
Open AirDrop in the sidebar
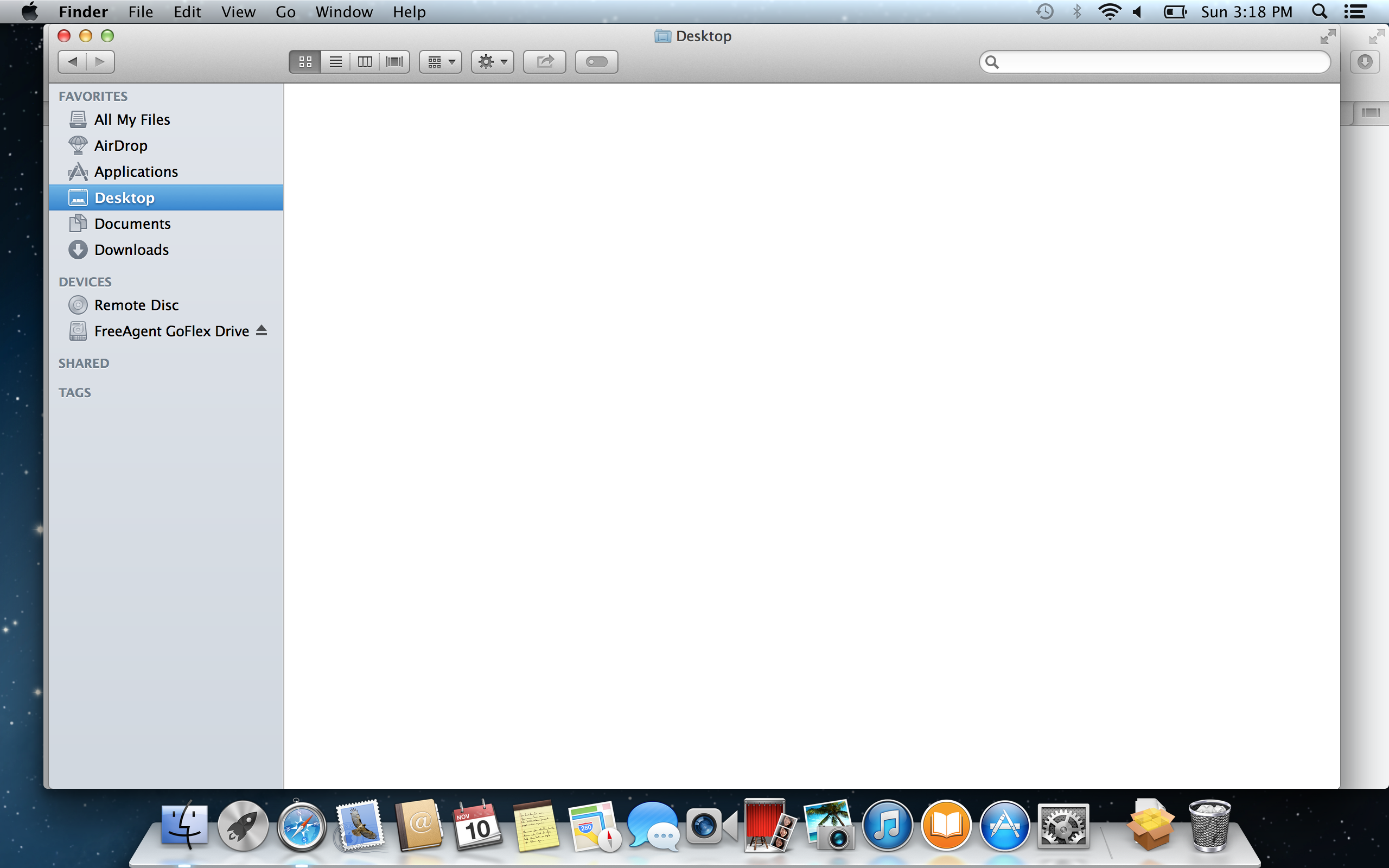click(120, 146)
